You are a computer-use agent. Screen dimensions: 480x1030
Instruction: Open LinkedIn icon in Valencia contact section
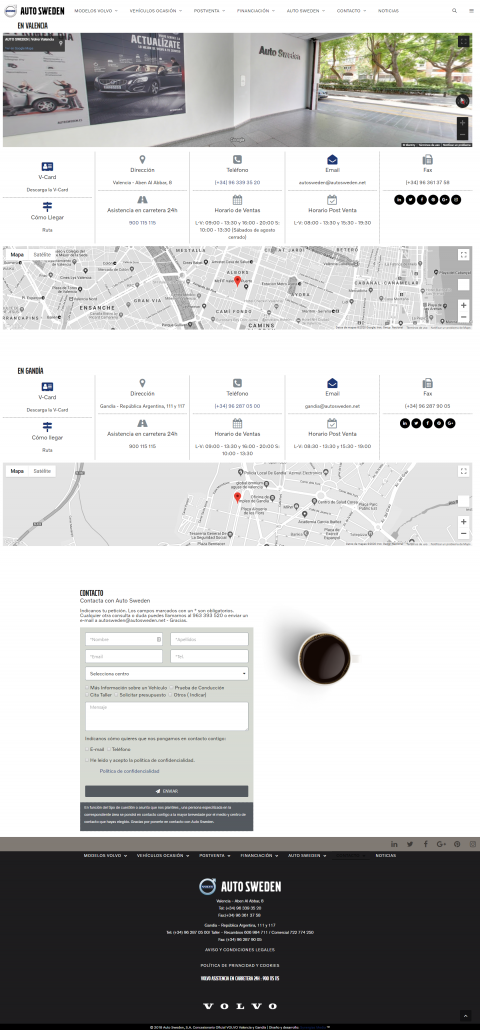tap(399, 200)
